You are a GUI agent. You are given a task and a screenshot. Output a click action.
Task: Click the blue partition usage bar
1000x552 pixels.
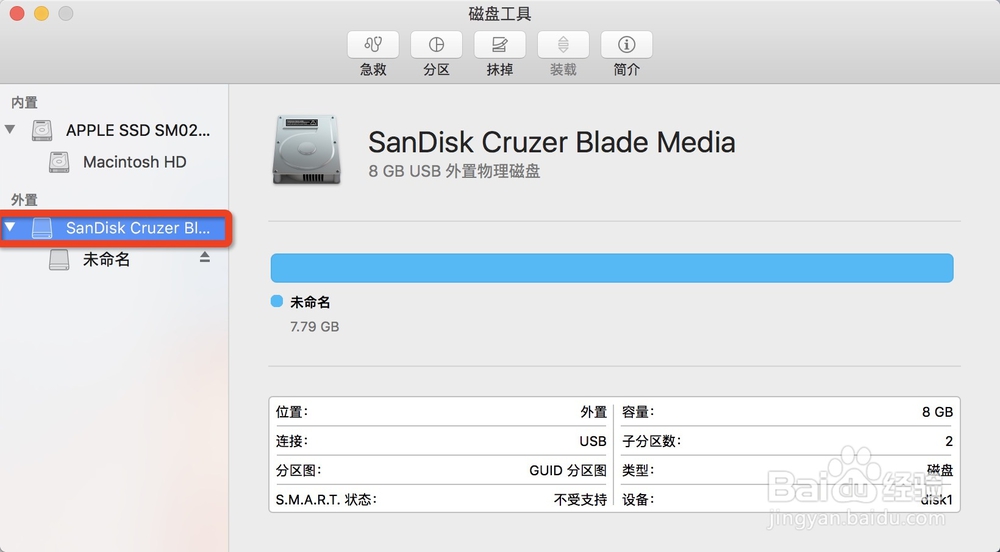coord(612,268)
